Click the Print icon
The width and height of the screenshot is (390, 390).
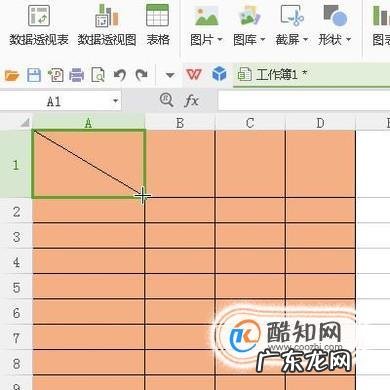[77, 75]
